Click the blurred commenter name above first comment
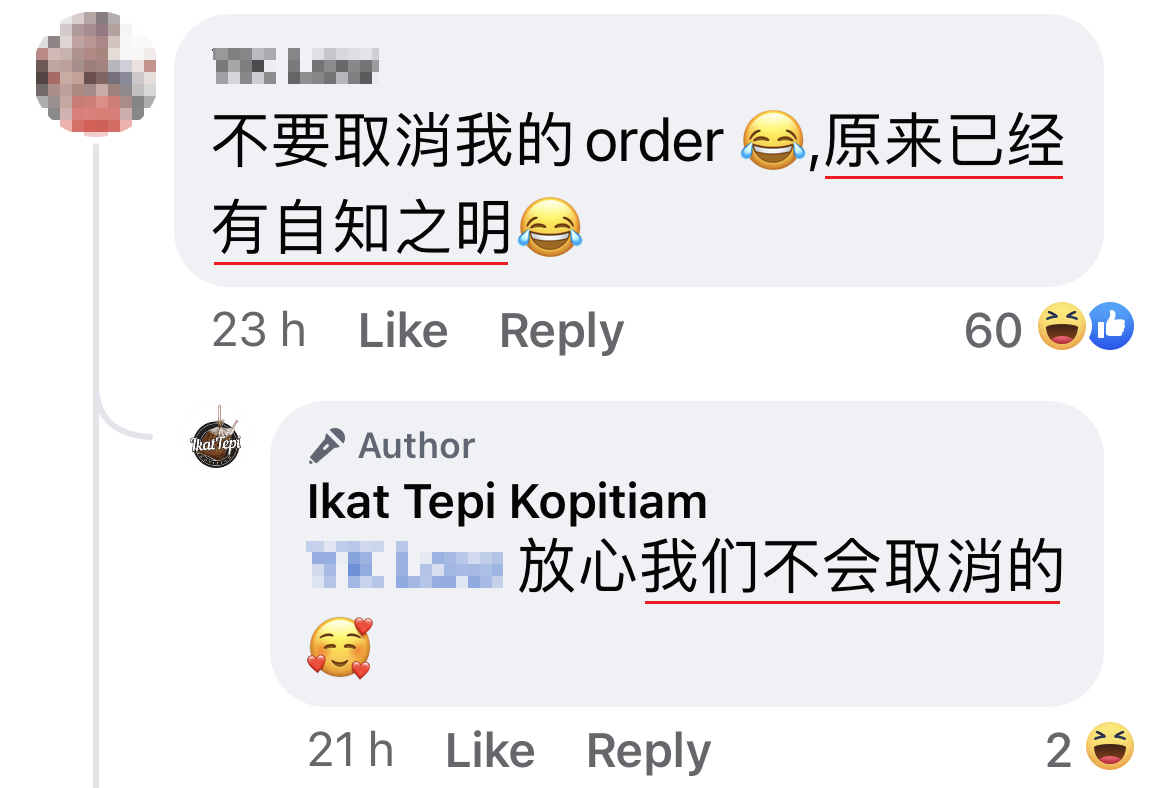The height and width of the screenshot is (788, 1170). [x=295, y=66]
